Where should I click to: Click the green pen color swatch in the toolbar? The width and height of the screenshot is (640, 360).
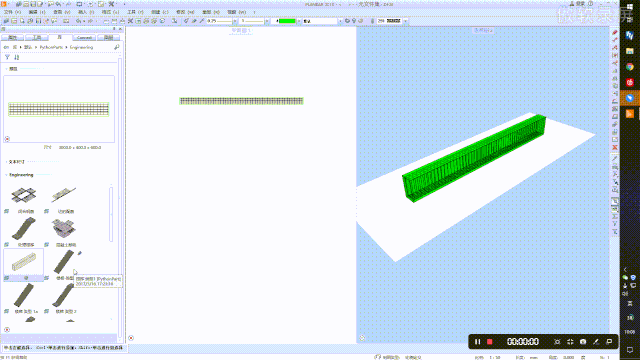point(287,21)
